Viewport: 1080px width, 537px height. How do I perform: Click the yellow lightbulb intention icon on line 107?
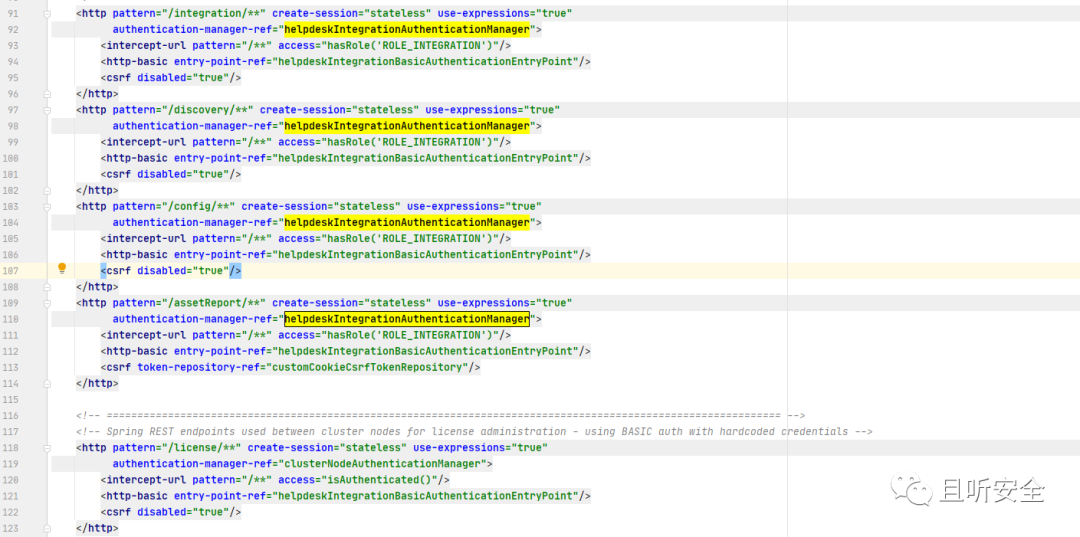pyautogui.click(x=62, y=268)
